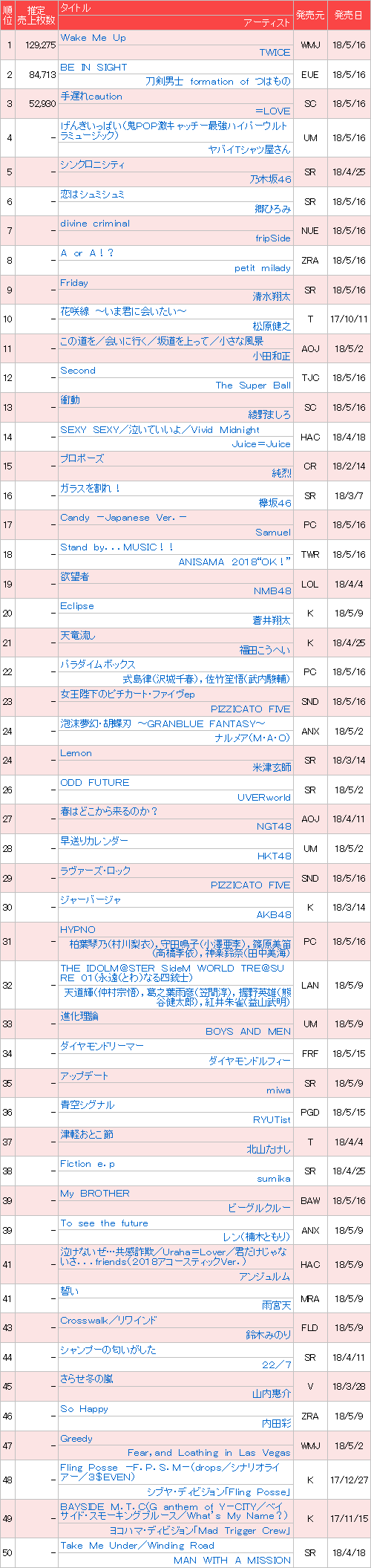Select 'ODD FUTURE' title link

point(95,783)
